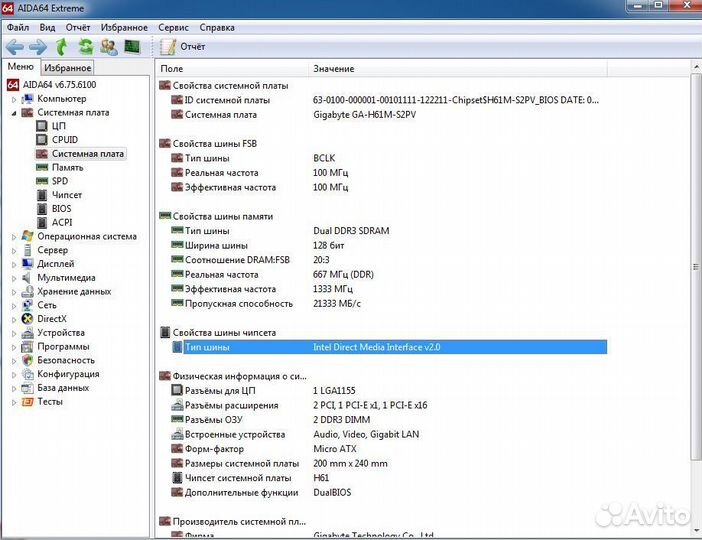The width and height of the screenshot is (702, 540).
Task: Click the vertical scrollbar thumb
Action: 696,267
